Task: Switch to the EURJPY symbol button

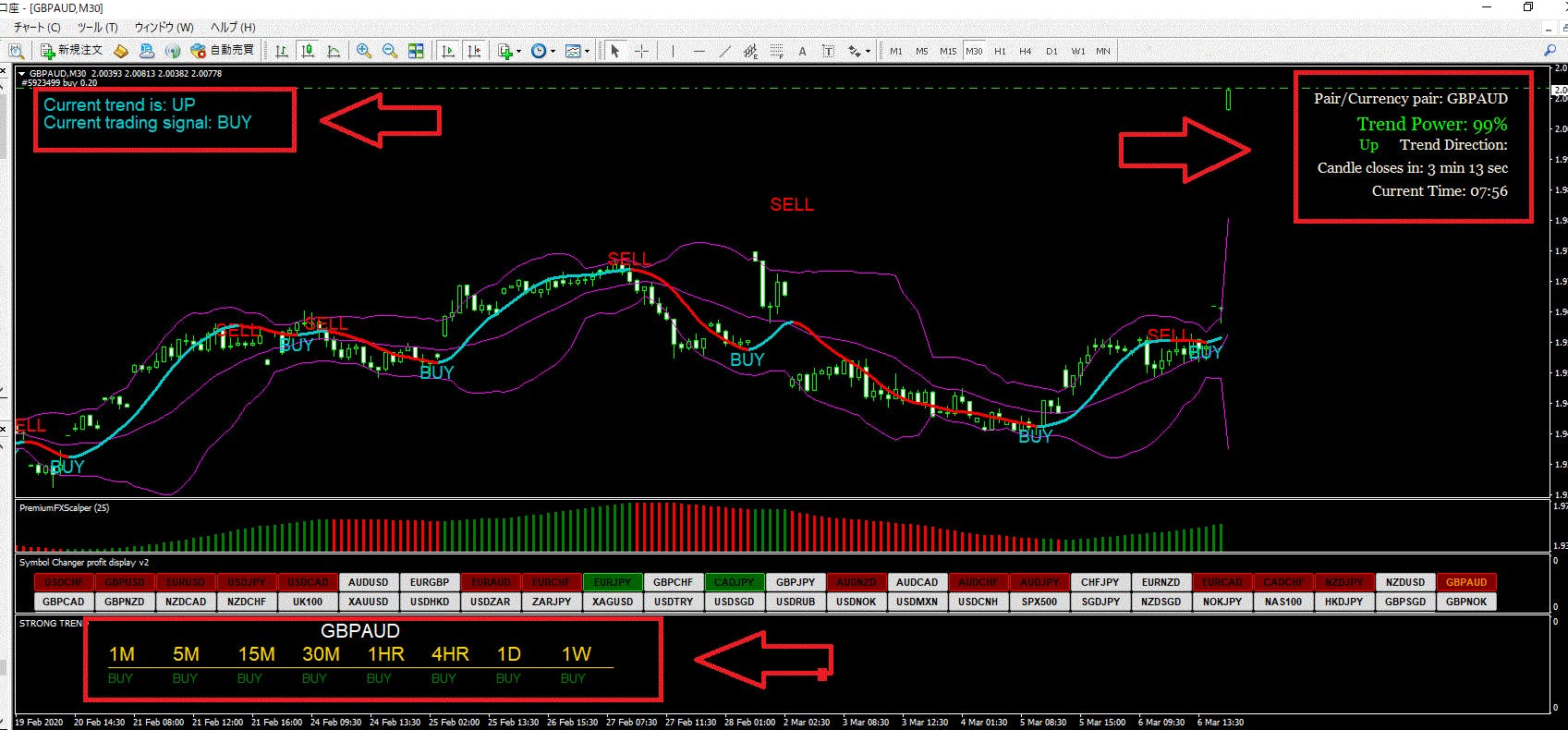Action: coord(612,582)
